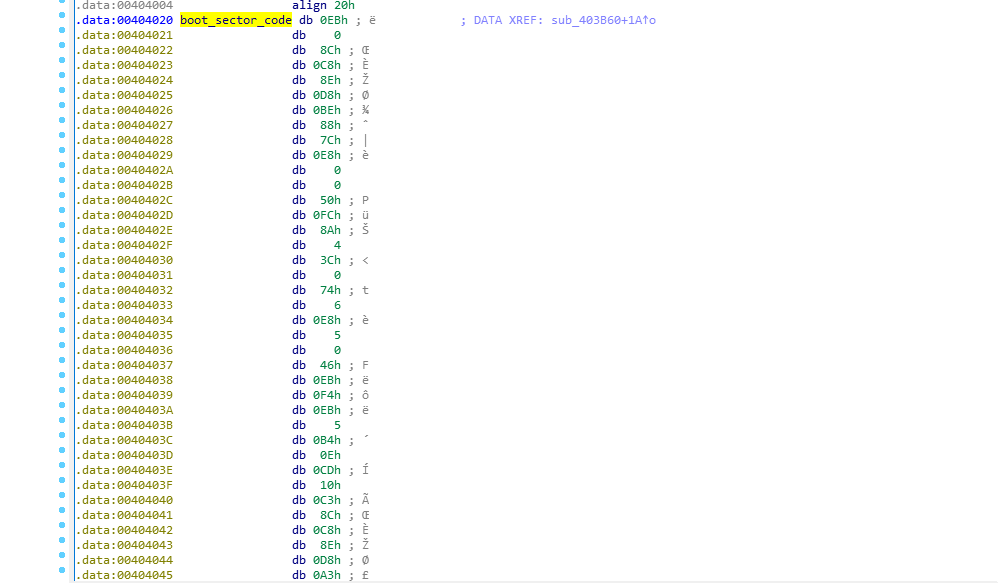Select the boot_sector_code label
The image size is (999, 583).
click(x=236, y=20)
